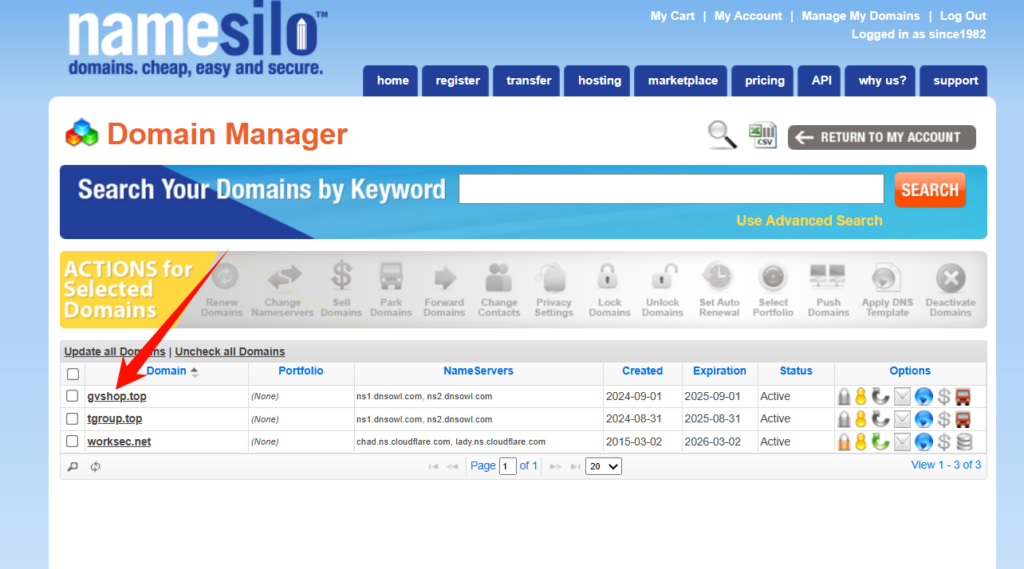Sort by the Domain column header
Viewport: 1024px width, 569px height.
167,371
